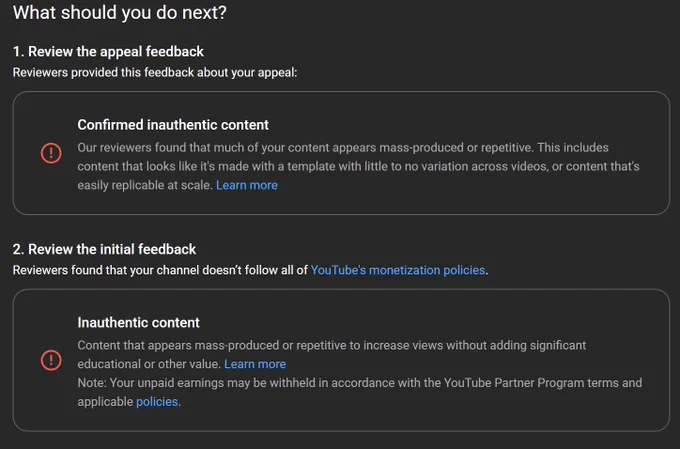The height and width of the screenshot is (449, 680).
Task: Select the '2. Review the initial feedback' heading
Action: 104,249
